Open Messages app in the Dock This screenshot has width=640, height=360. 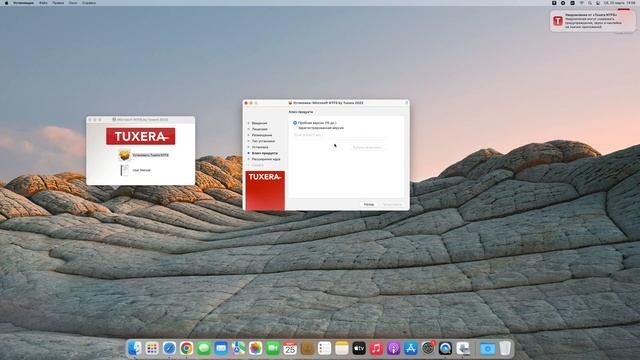point(204,348)
